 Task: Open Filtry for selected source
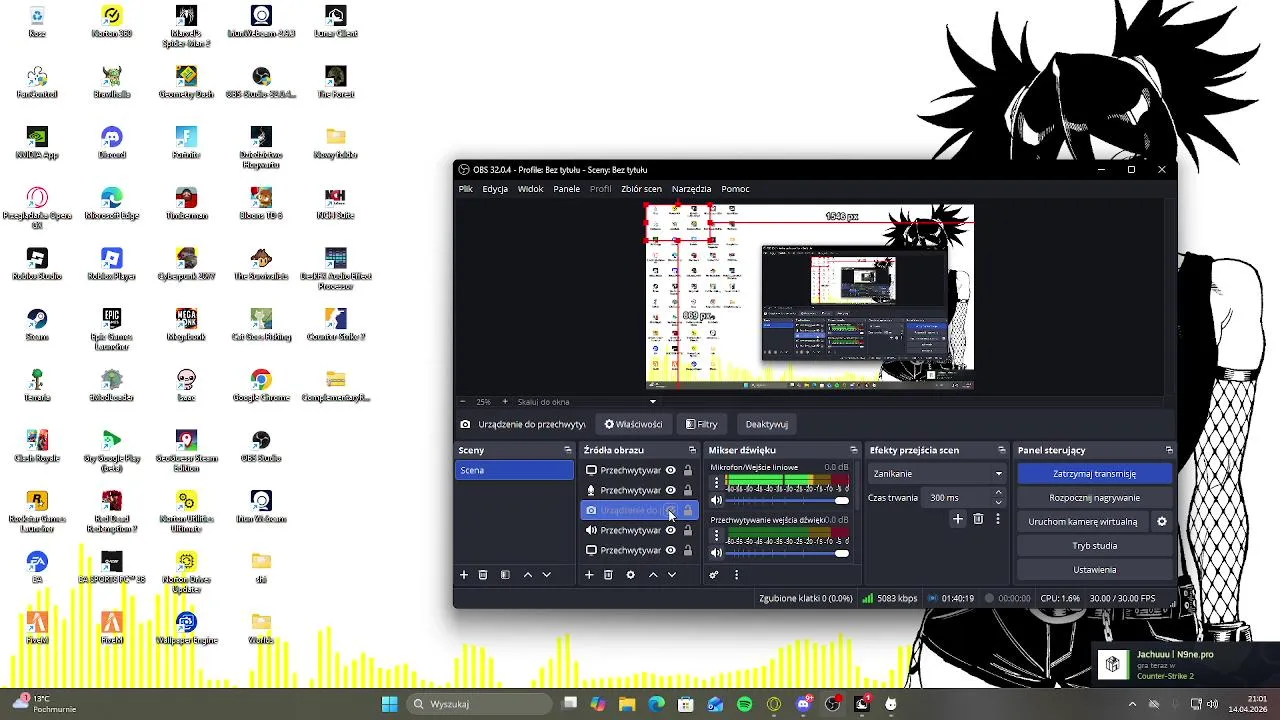coord(701,424)
